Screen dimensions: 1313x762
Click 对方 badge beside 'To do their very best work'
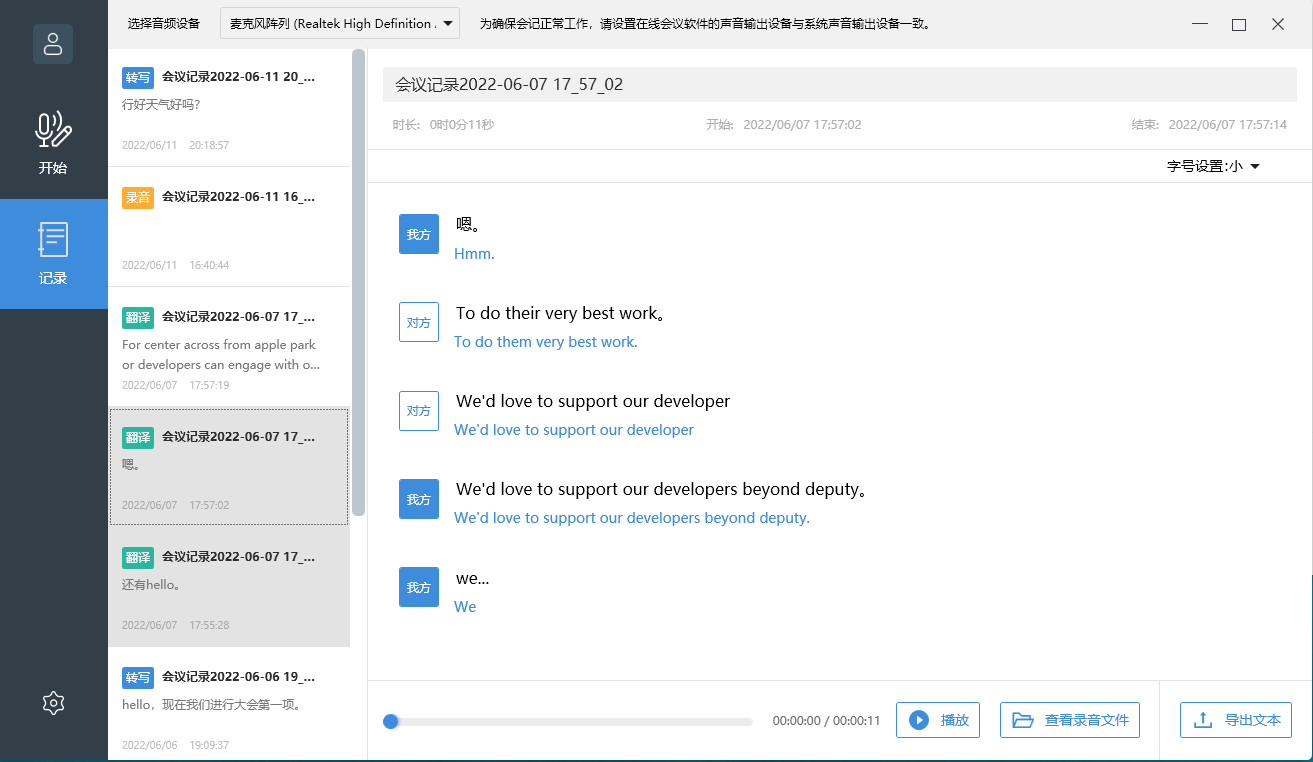(419, 322)
